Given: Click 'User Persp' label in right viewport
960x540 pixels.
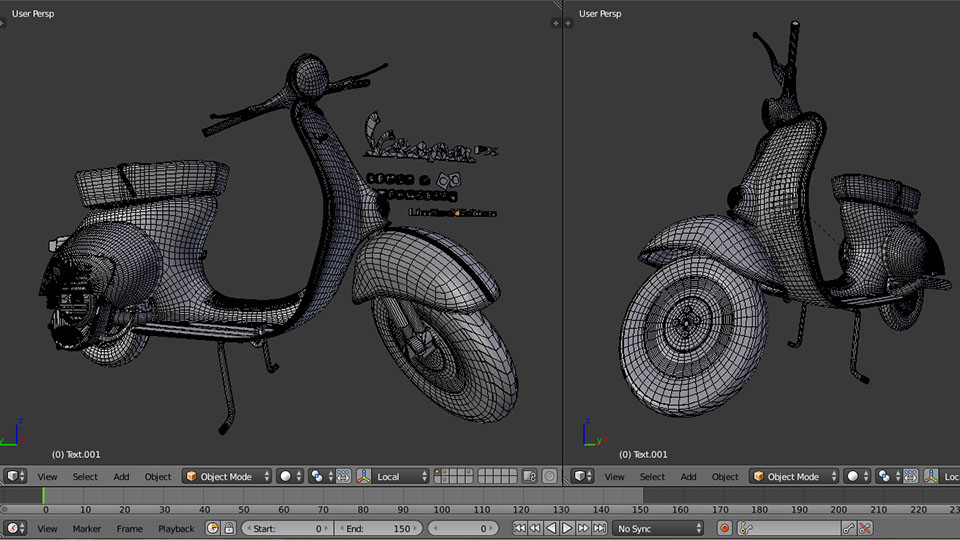Looking at the screenshot, I should (600, 13).
